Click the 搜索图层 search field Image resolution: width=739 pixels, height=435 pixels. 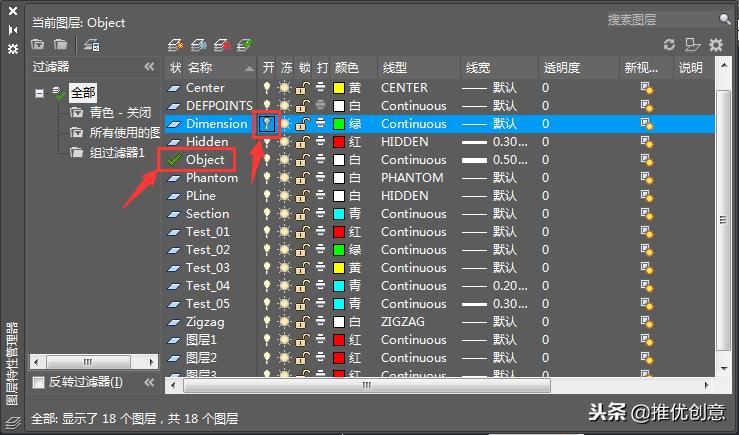661,19
